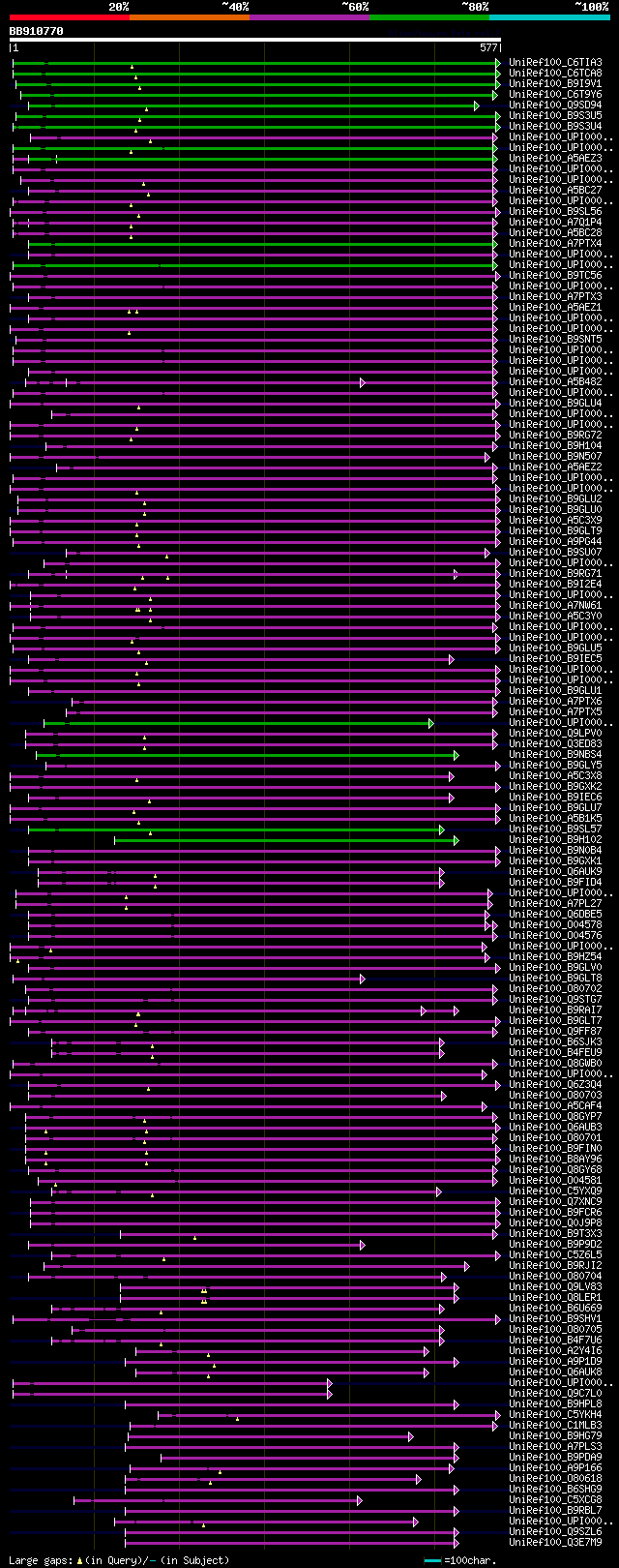619x1568 pixels.
Task: Select label UniRef100_A9PG44
Action: 555,542
